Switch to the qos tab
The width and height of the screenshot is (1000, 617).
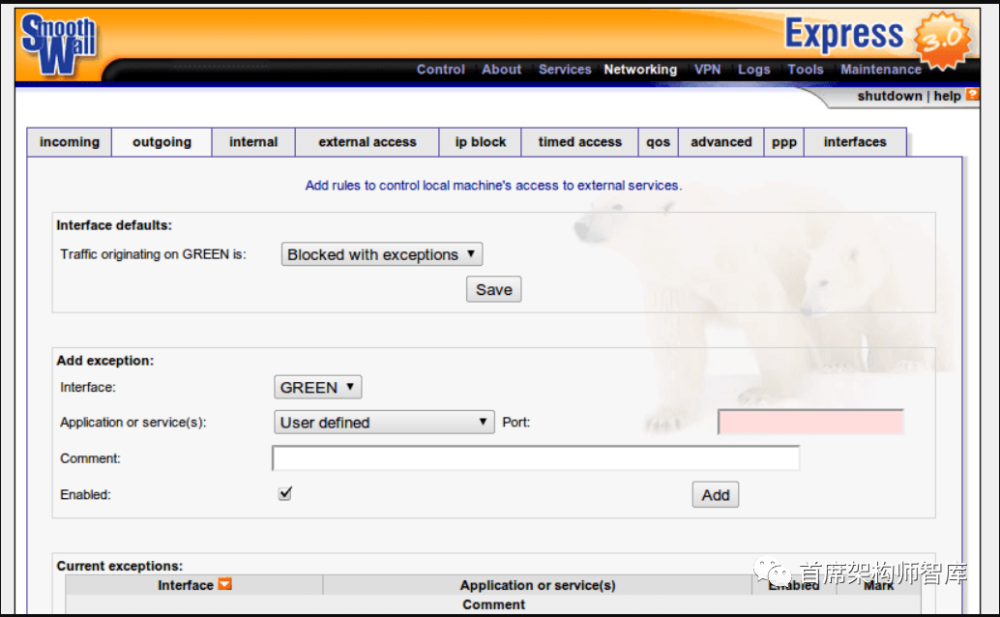point(658,142)
